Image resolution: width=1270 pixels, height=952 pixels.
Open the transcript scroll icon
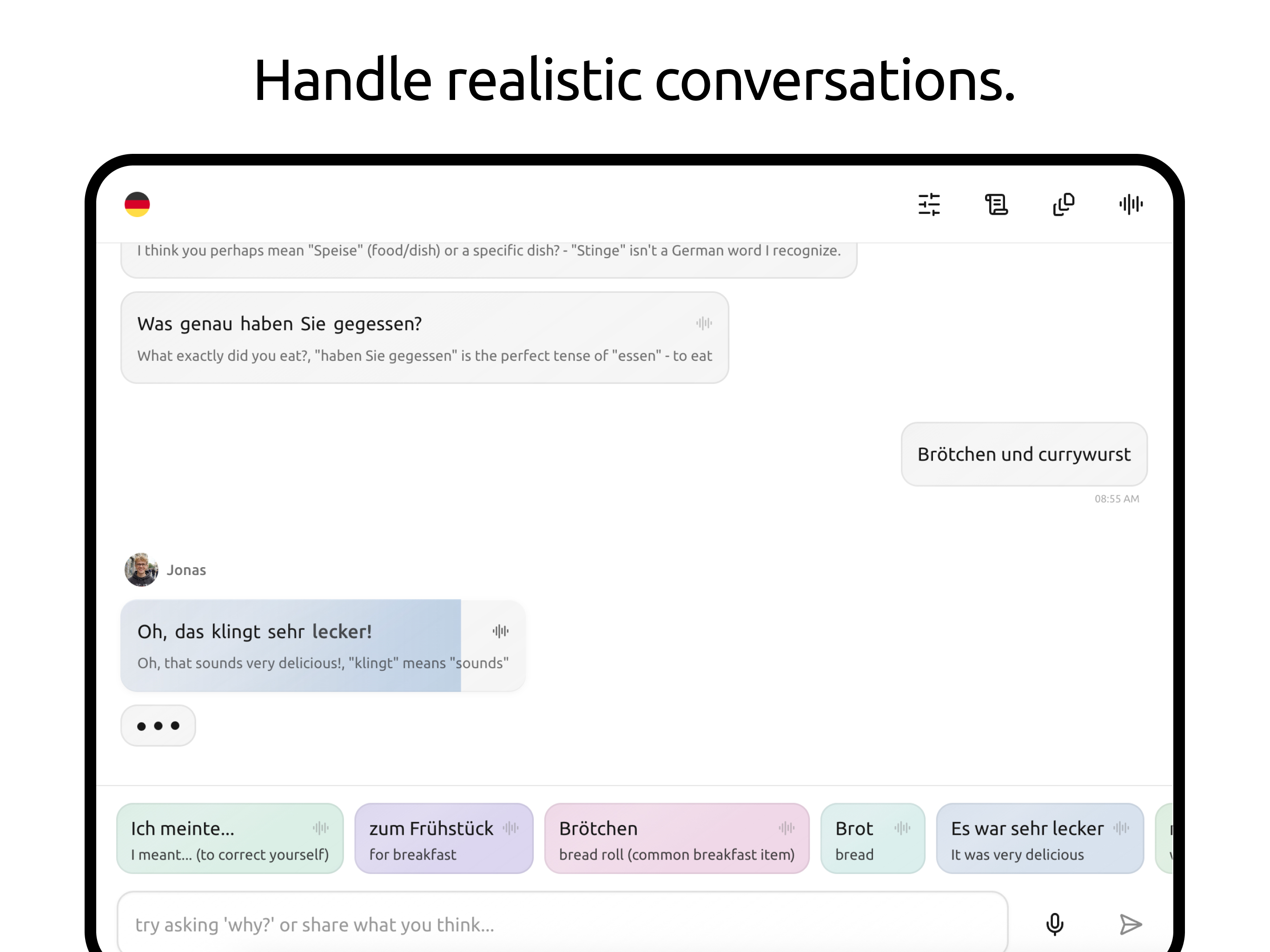coord(996,205)
